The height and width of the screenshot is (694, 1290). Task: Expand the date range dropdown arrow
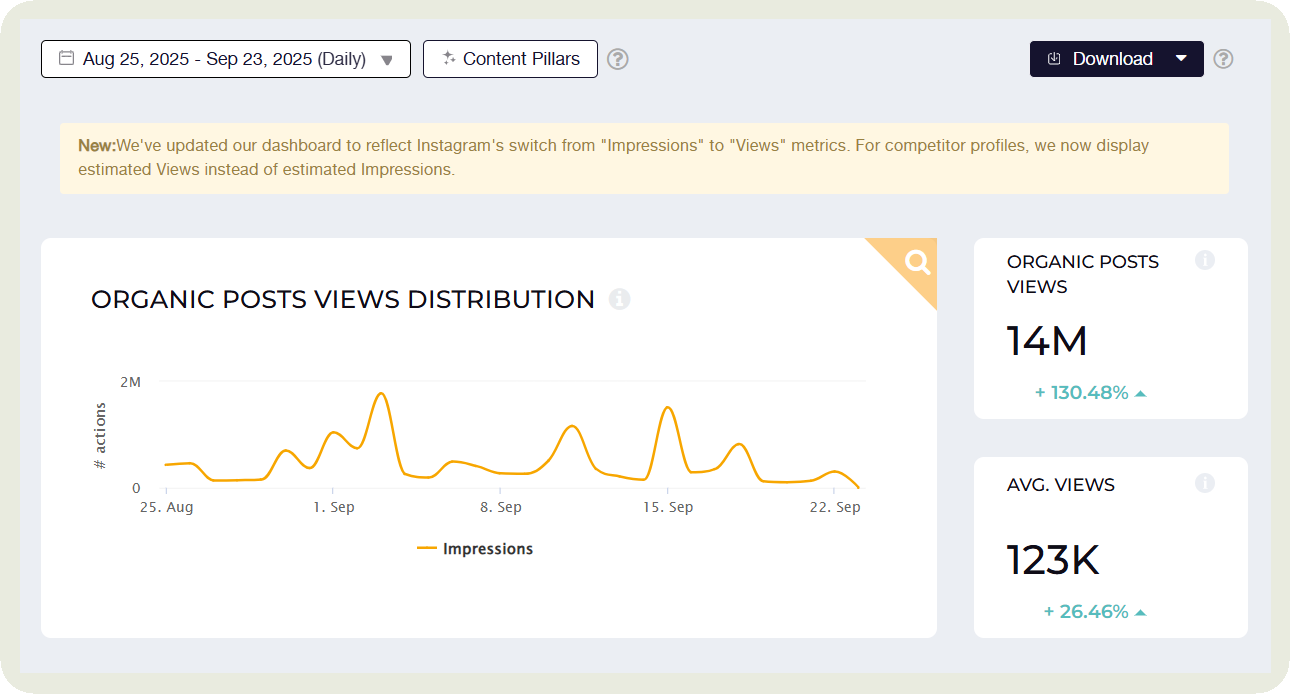[387, 60]
